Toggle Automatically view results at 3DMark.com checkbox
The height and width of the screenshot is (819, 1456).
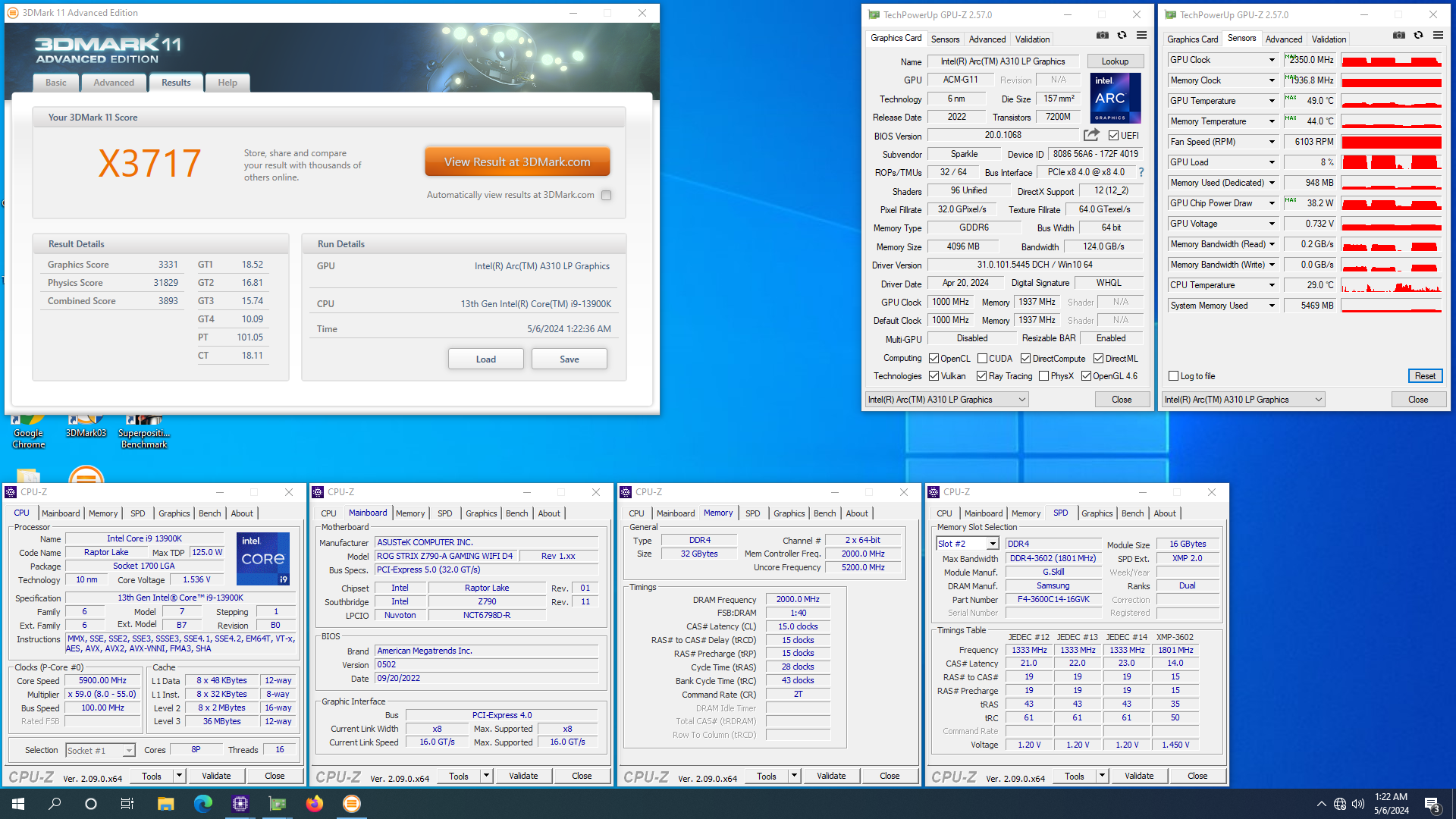tap(606, 196)
